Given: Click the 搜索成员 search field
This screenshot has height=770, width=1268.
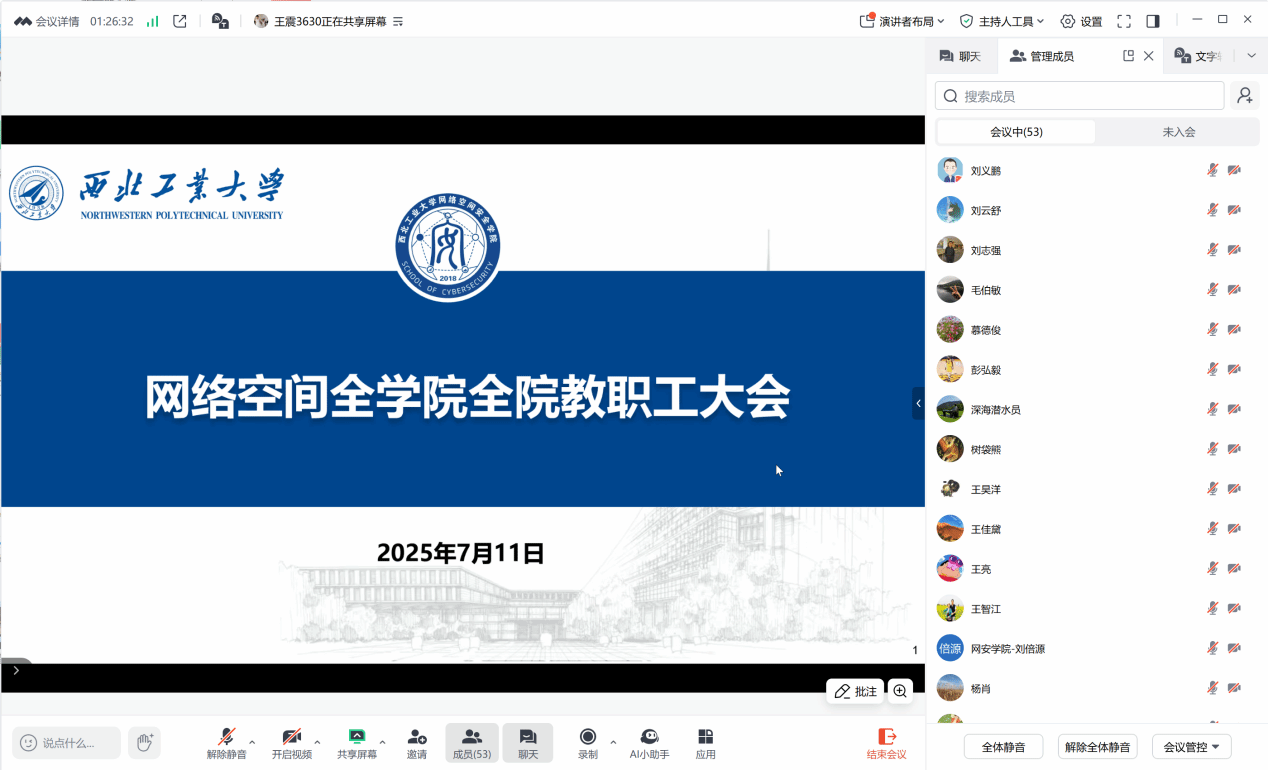Looking at the screenshot, I should (1080, 96).
